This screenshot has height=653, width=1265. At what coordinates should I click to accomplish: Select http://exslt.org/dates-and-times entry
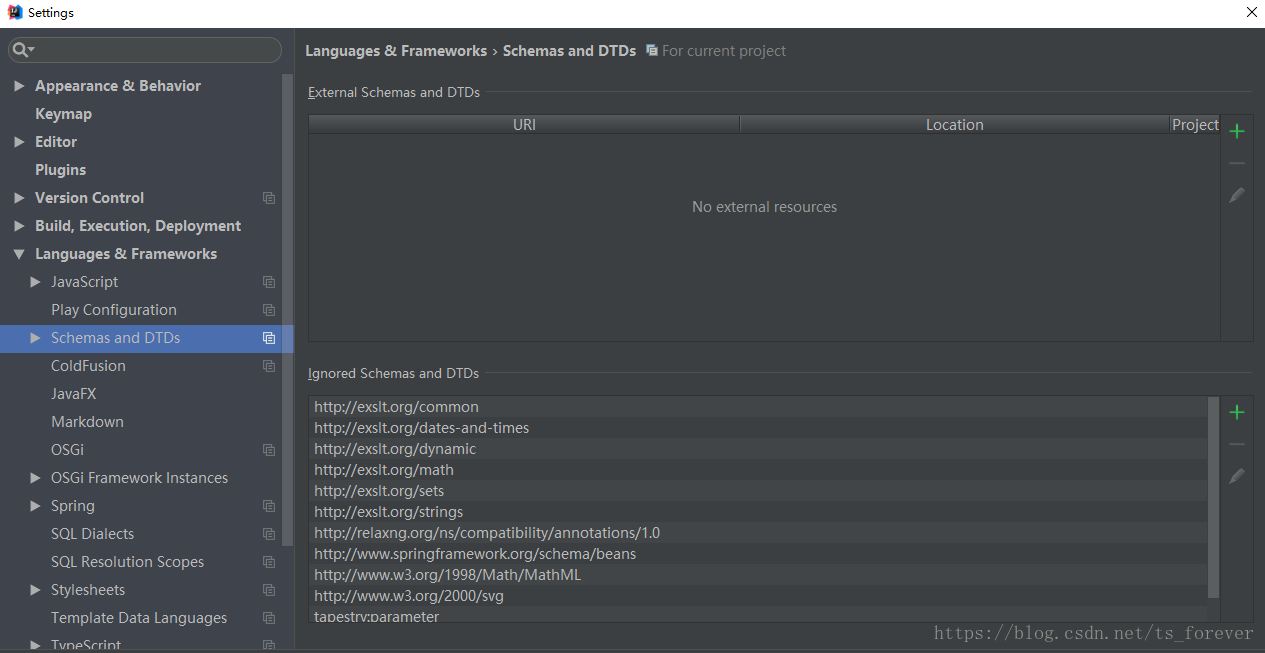coord(758,428)
